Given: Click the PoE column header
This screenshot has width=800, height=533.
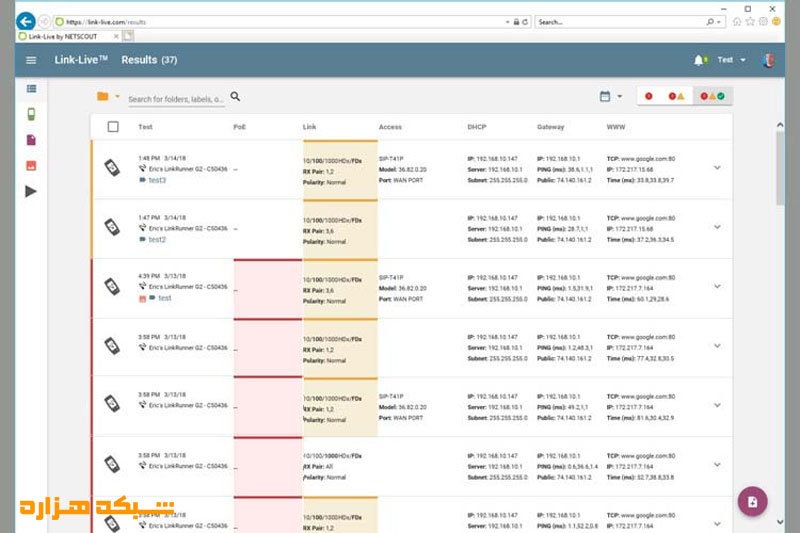Looking at the screenshot, I should coord(239,127).
